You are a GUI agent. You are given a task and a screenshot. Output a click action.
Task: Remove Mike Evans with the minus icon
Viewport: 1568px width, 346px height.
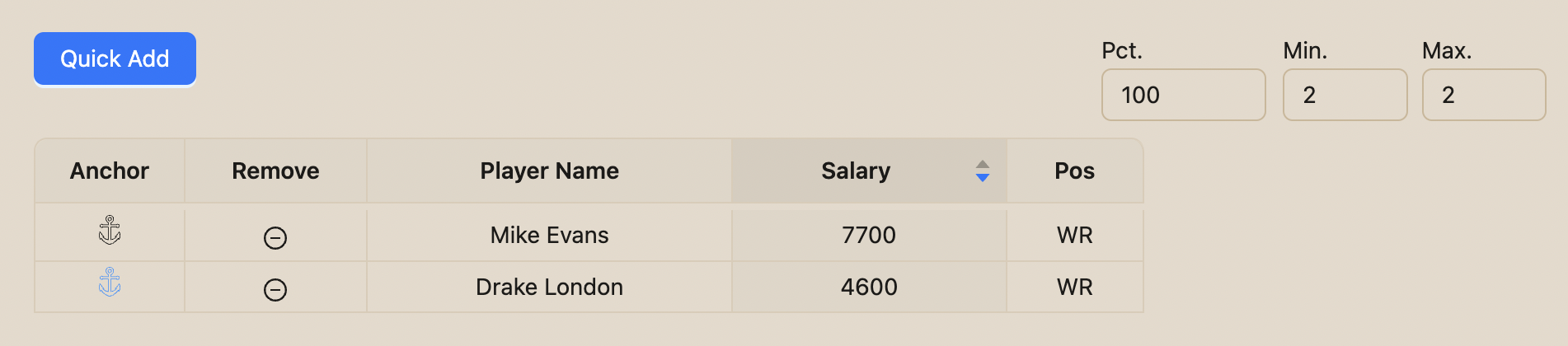coord(275,238)
